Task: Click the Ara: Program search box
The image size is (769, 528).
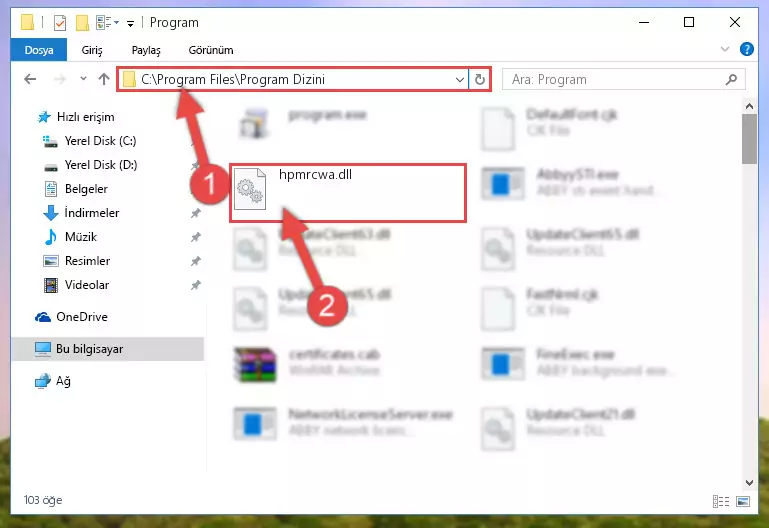Action: point(623,79)
